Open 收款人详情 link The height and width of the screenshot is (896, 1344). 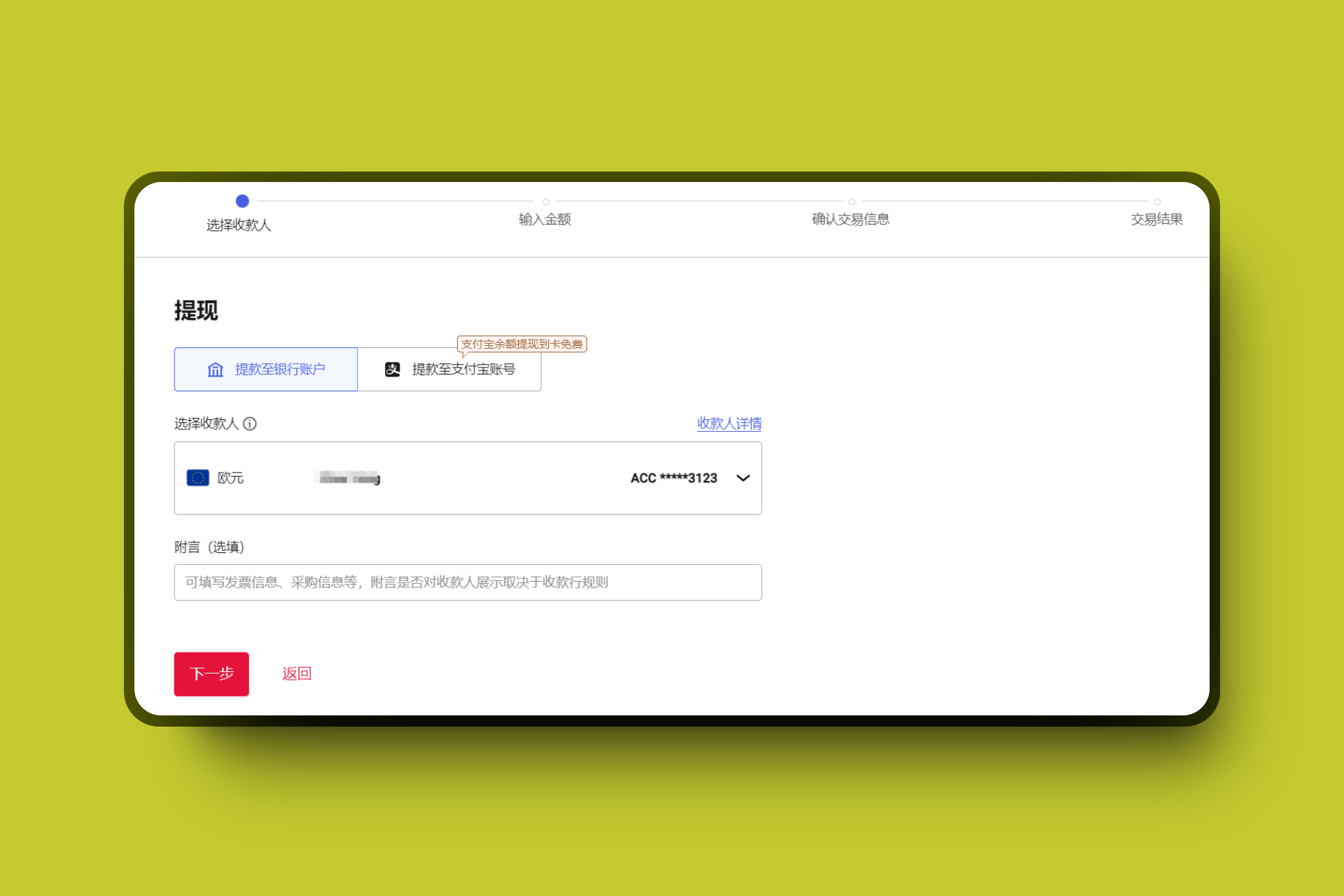(x=729, y=423)
